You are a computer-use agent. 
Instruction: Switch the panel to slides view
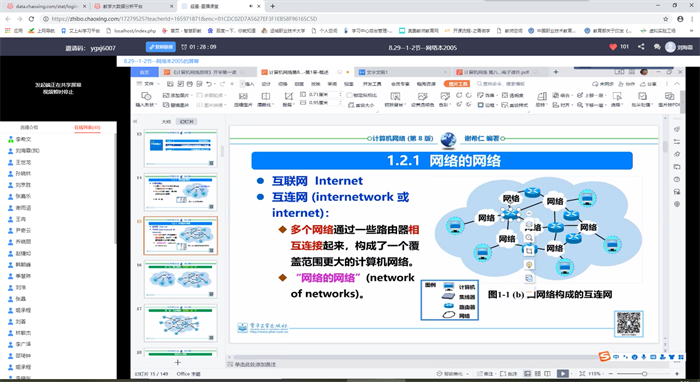point(186,121)
